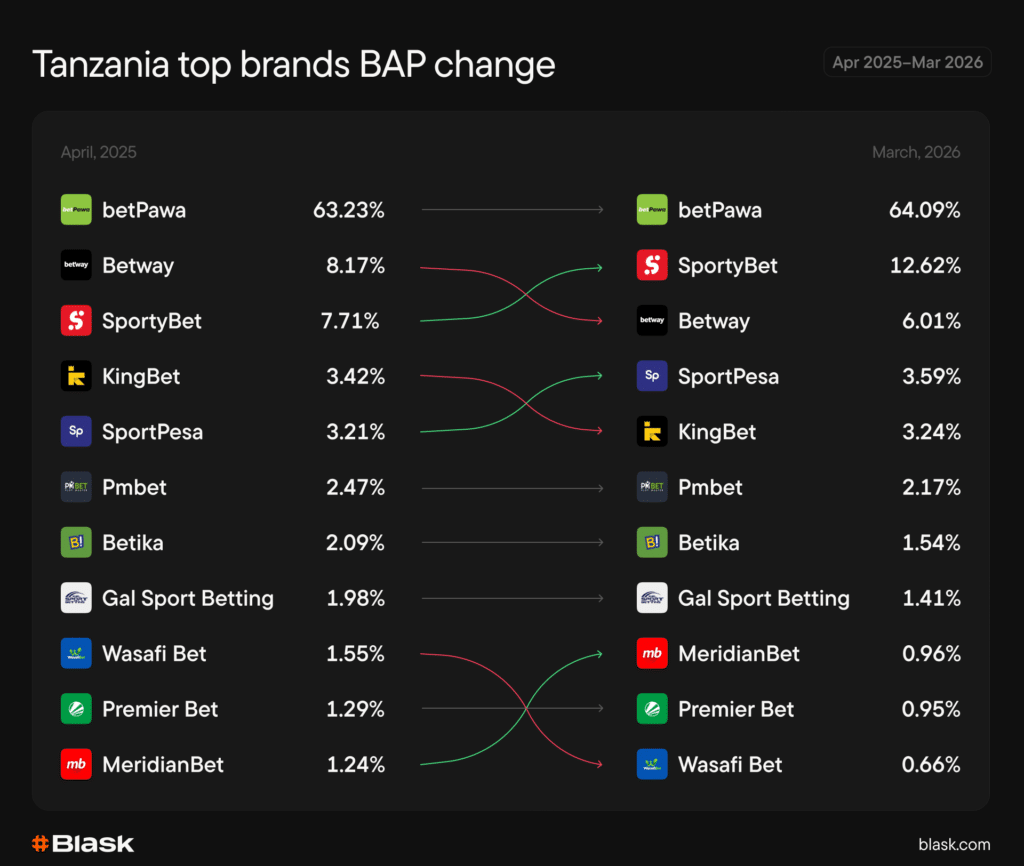Click betPawa's 64.09% March value
Viewport: 1024px width, 866px height.
click(x=924, y=211)
